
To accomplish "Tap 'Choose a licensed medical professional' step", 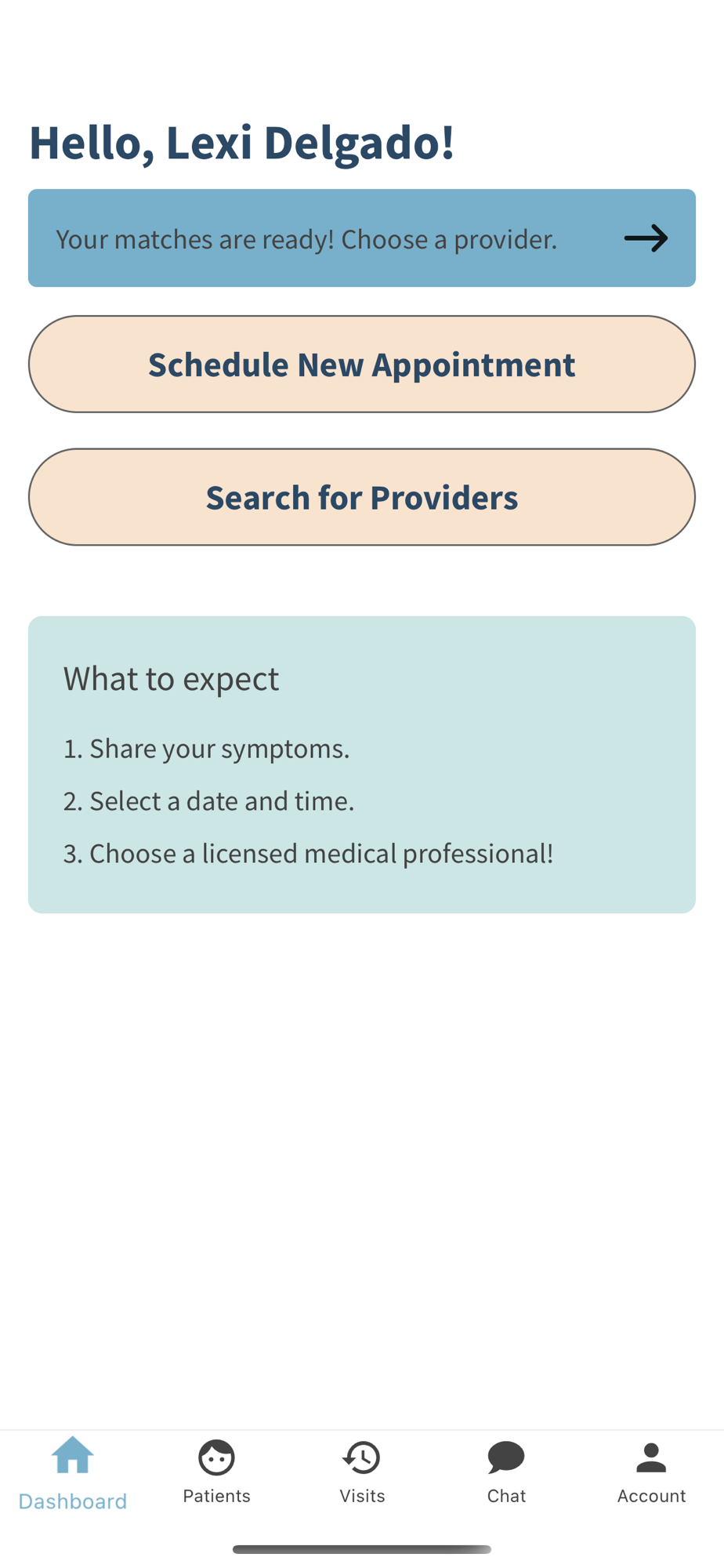I will tap(308, 854).
